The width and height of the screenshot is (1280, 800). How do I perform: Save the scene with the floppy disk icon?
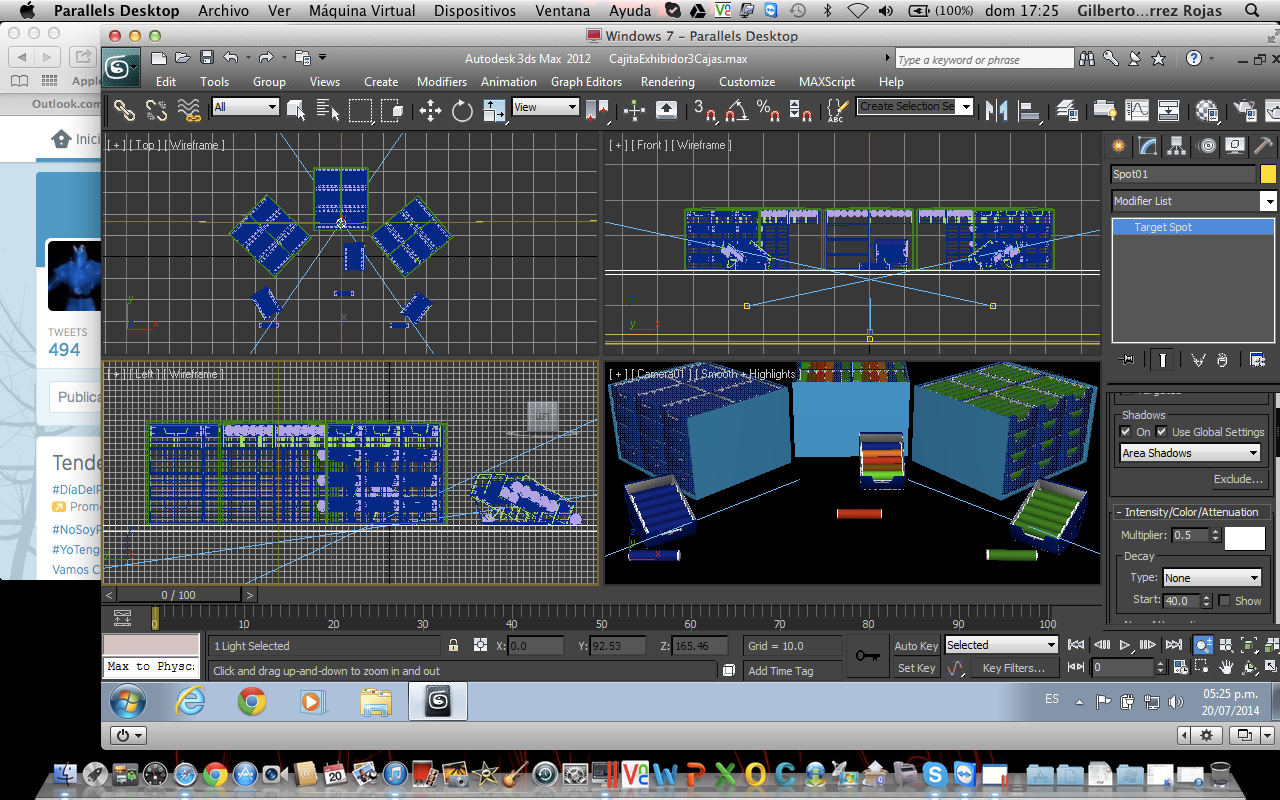(207, 58)
